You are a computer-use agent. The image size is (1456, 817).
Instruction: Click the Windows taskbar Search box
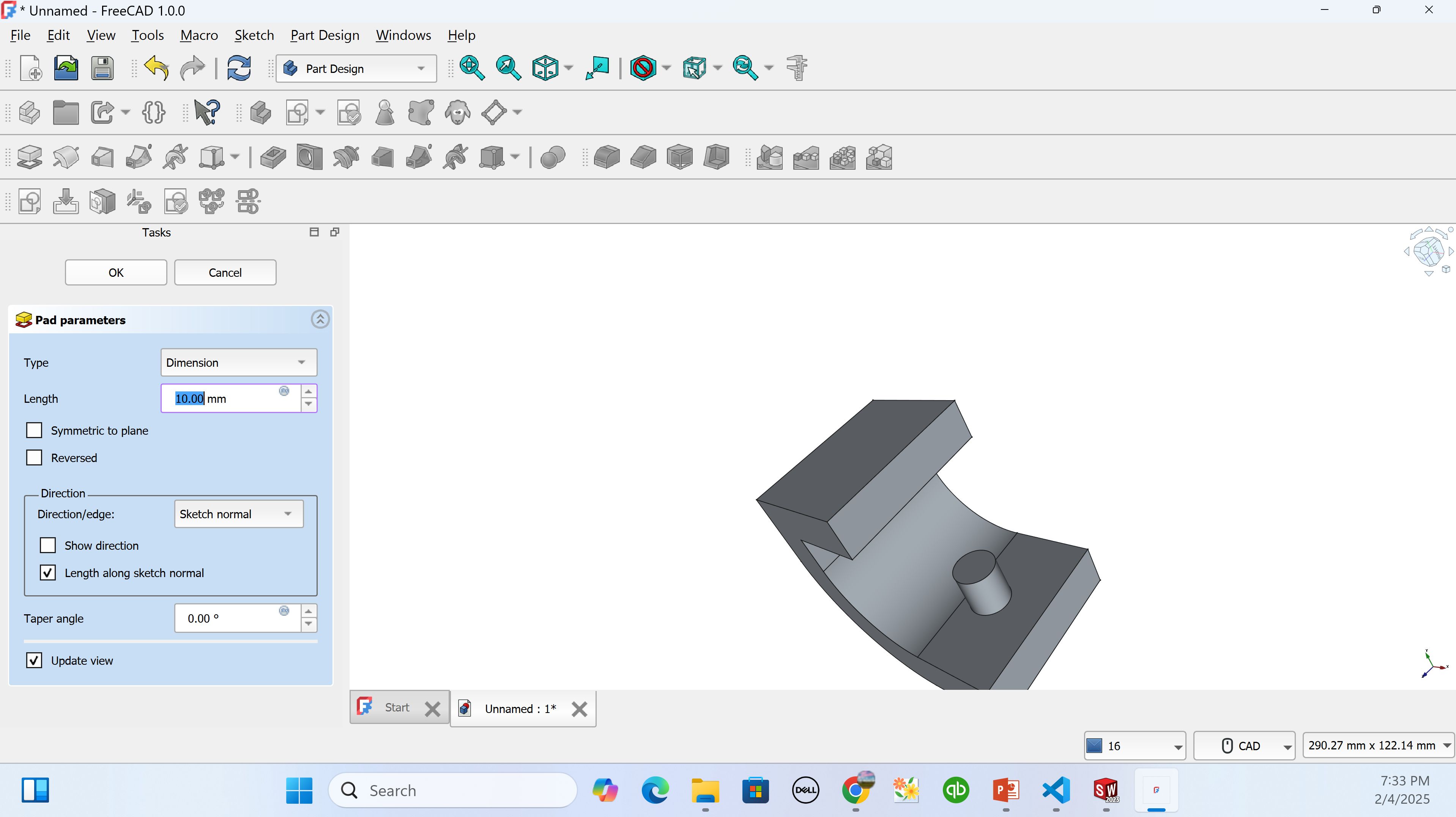tap(453, 790)
